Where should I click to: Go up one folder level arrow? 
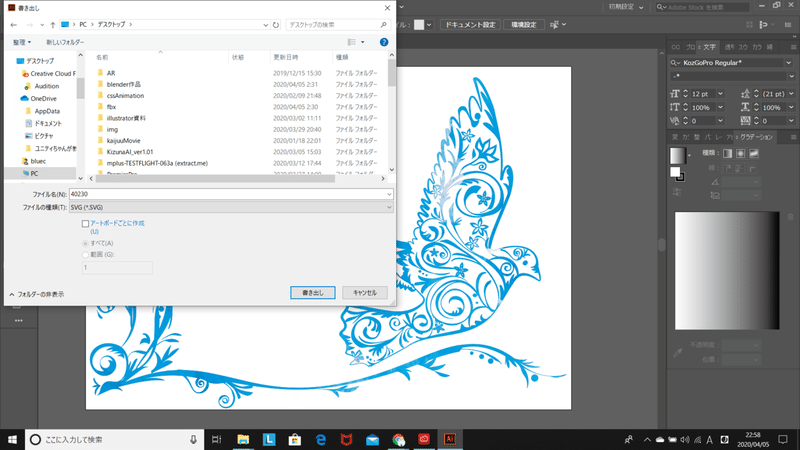(53, 24)
